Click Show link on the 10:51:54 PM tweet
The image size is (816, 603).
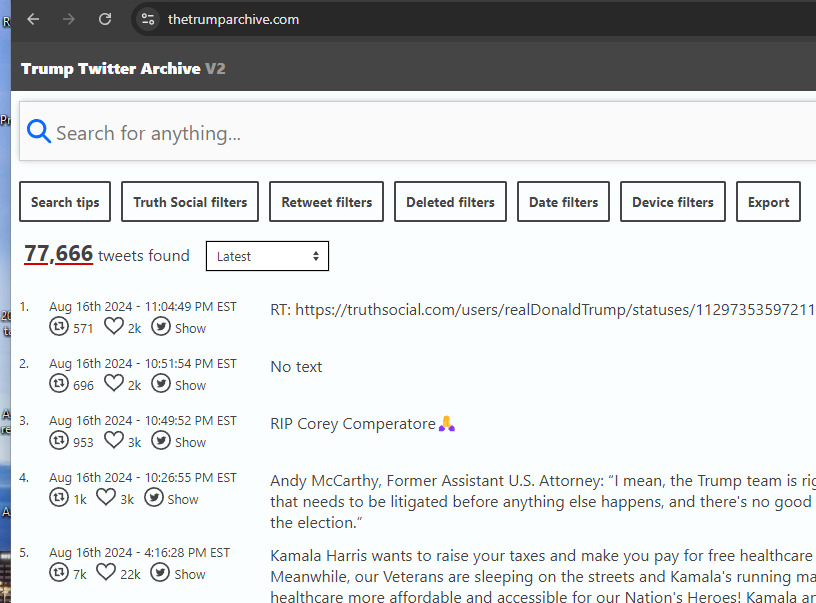[190, 385]
